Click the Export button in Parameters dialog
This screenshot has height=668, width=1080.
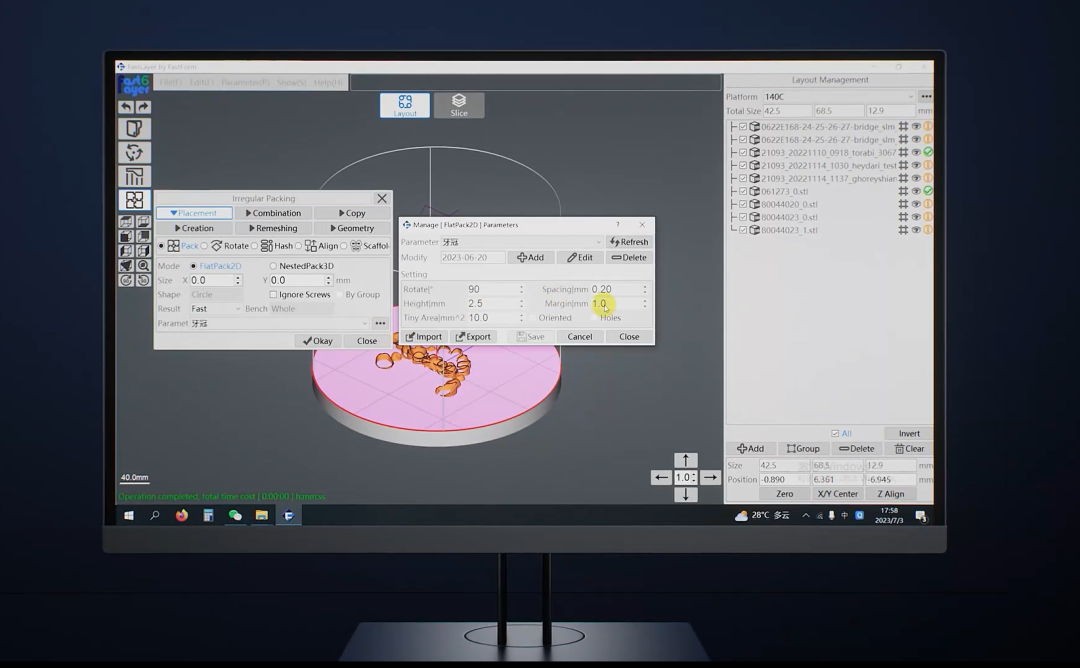pyautogui.click(x=473, y=337)
